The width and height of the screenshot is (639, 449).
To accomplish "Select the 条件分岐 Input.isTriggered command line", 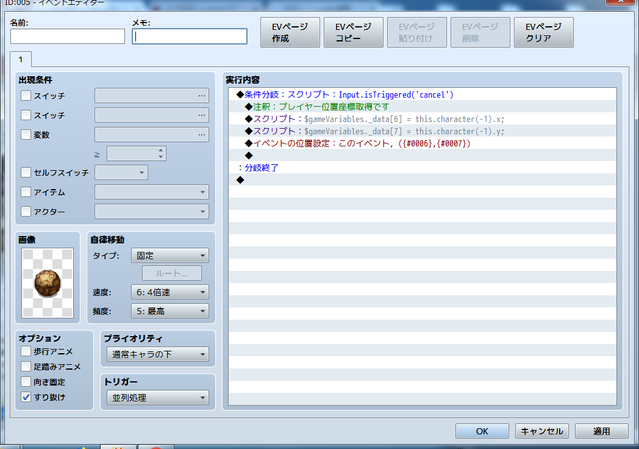I will 422,95.
